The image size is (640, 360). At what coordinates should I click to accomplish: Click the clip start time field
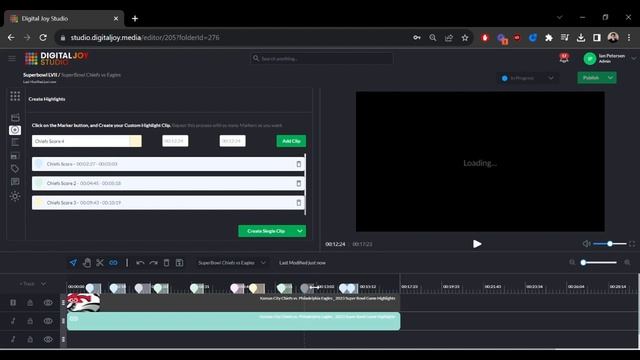(175, 141)
